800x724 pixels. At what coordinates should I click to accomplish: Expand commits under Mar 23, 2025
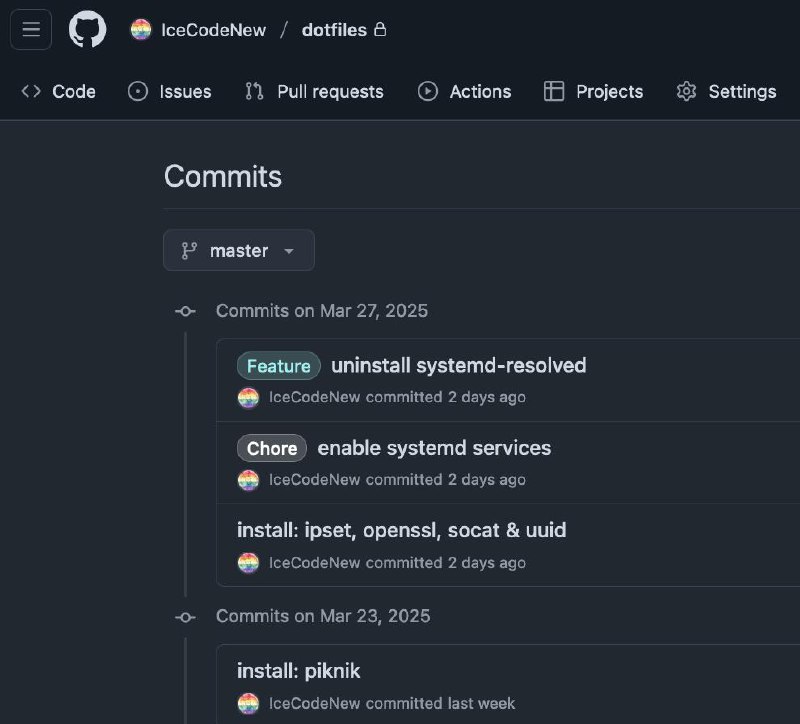(185, 616)
